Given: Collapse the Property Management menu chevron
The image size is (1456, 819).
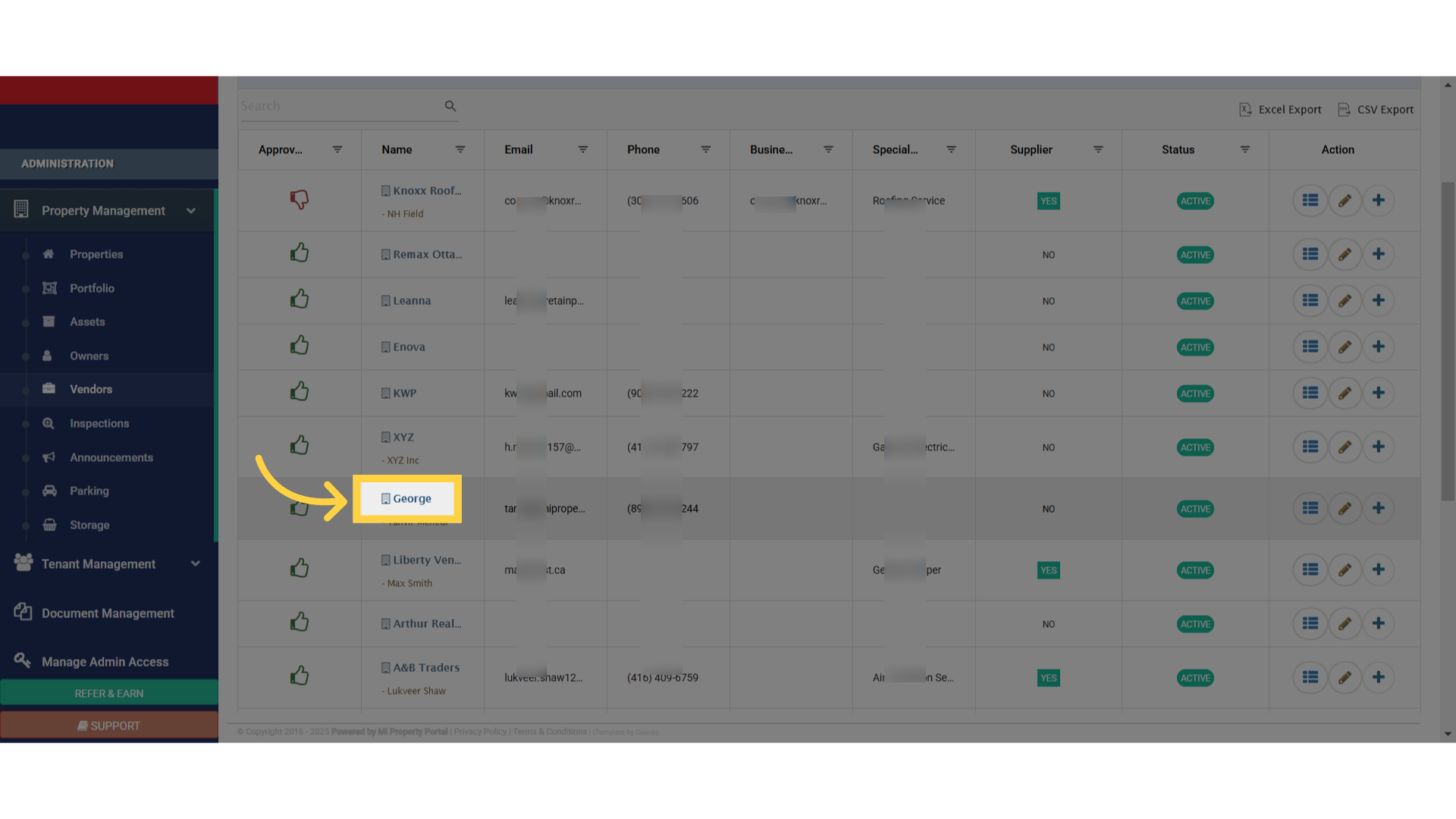Looking at the screenshot, I should point(191,211).
